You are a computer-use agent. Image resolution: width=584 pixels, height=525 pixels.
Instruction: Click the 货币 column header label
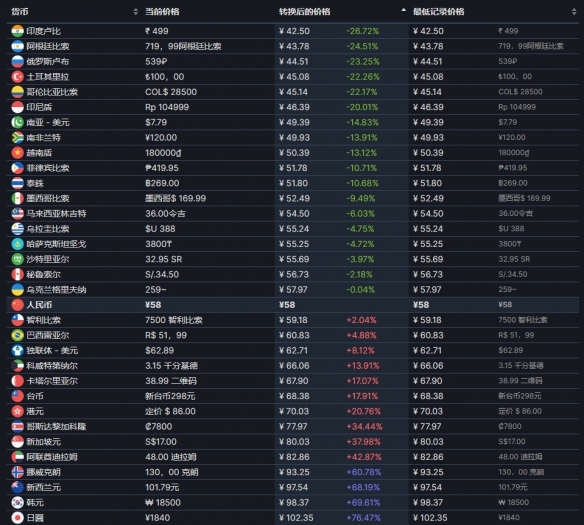(x=20, y=12)
